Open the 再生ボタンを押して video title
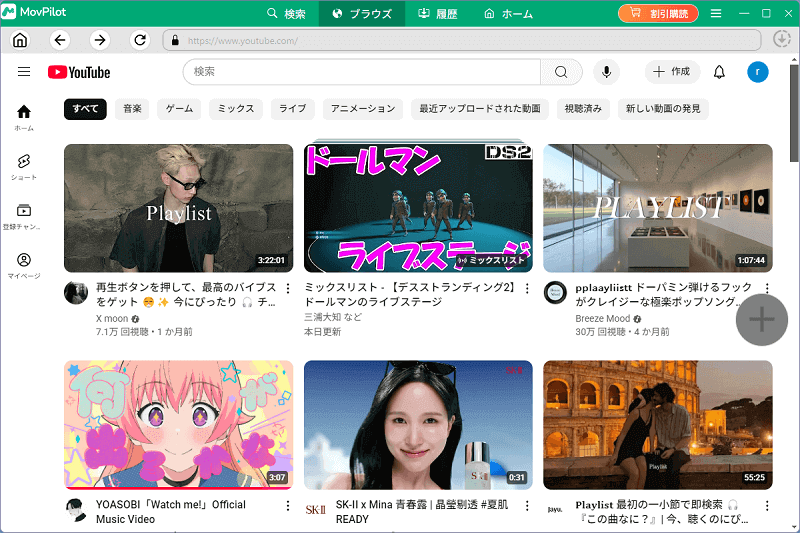Viewport: 800px width, 533px height. 186,294
